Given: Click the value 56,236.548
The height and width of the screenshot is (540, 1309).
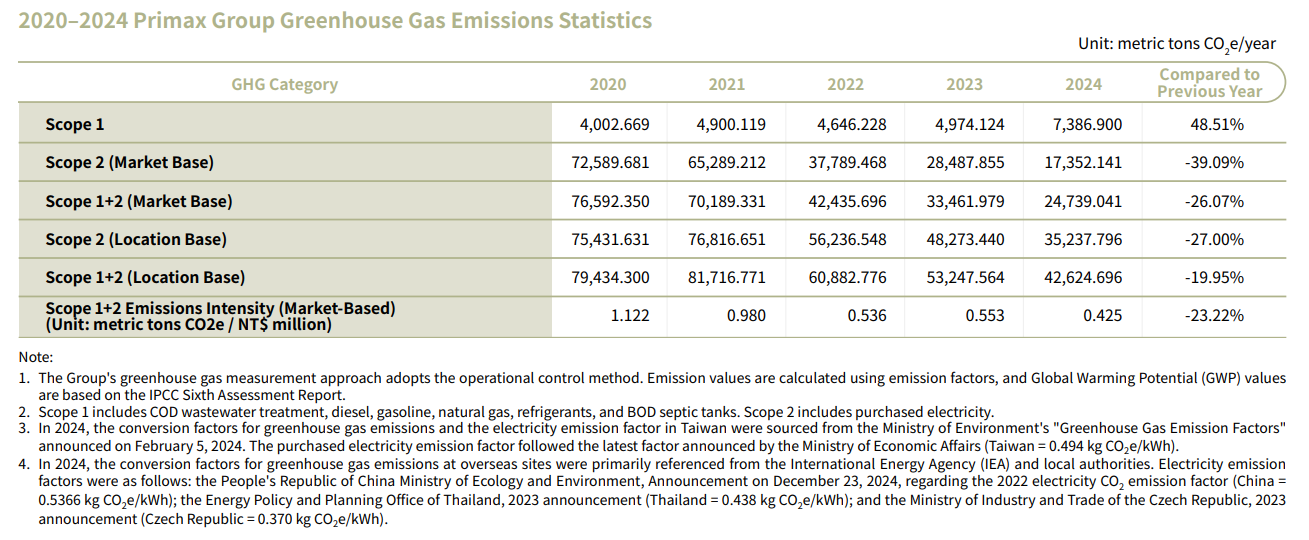Looking at the screenshot, I should coord(847,239).
